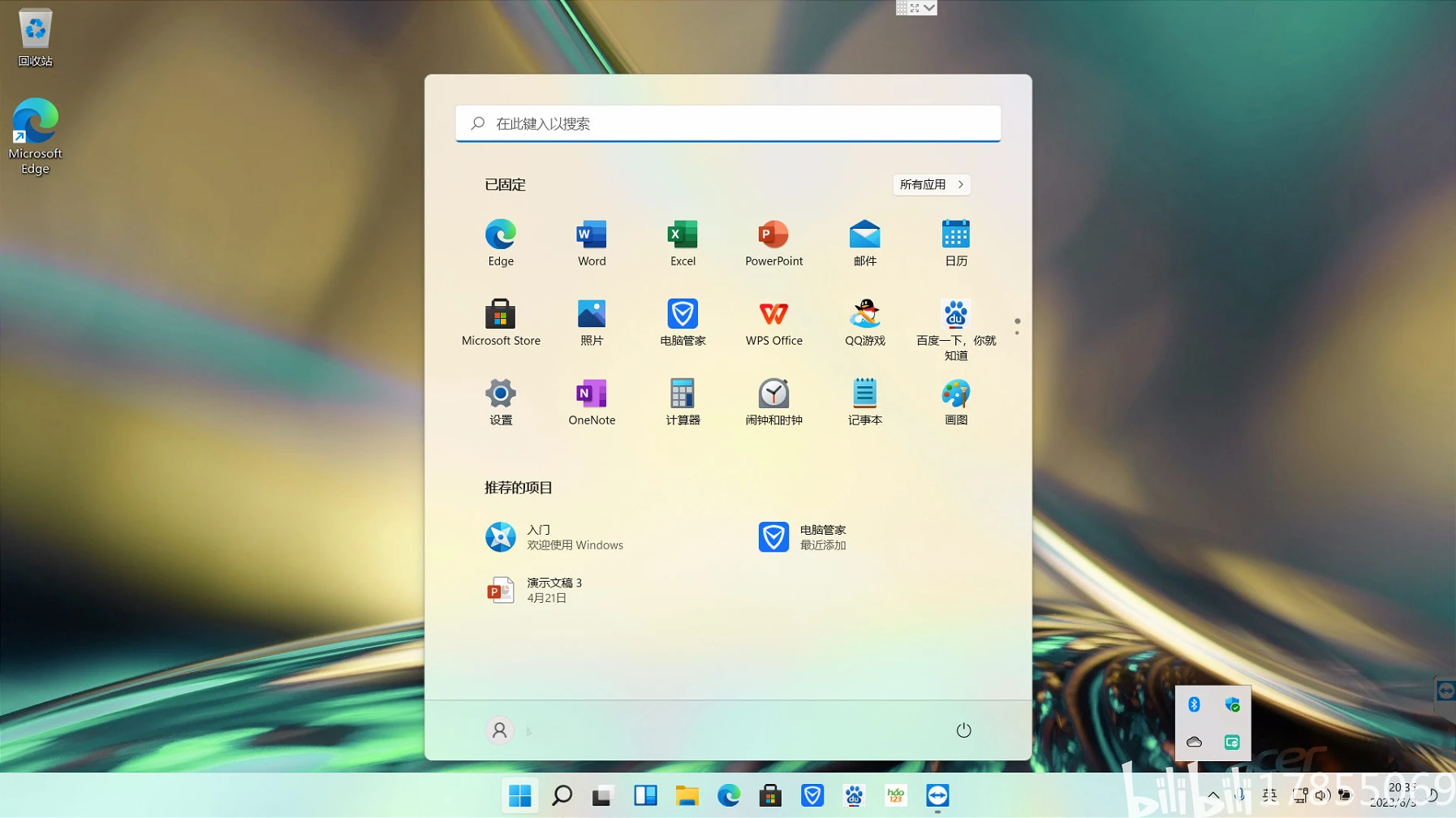Open 设置 settings app
This screenshot has height=818, width=1456.
(x=501, y=402)
